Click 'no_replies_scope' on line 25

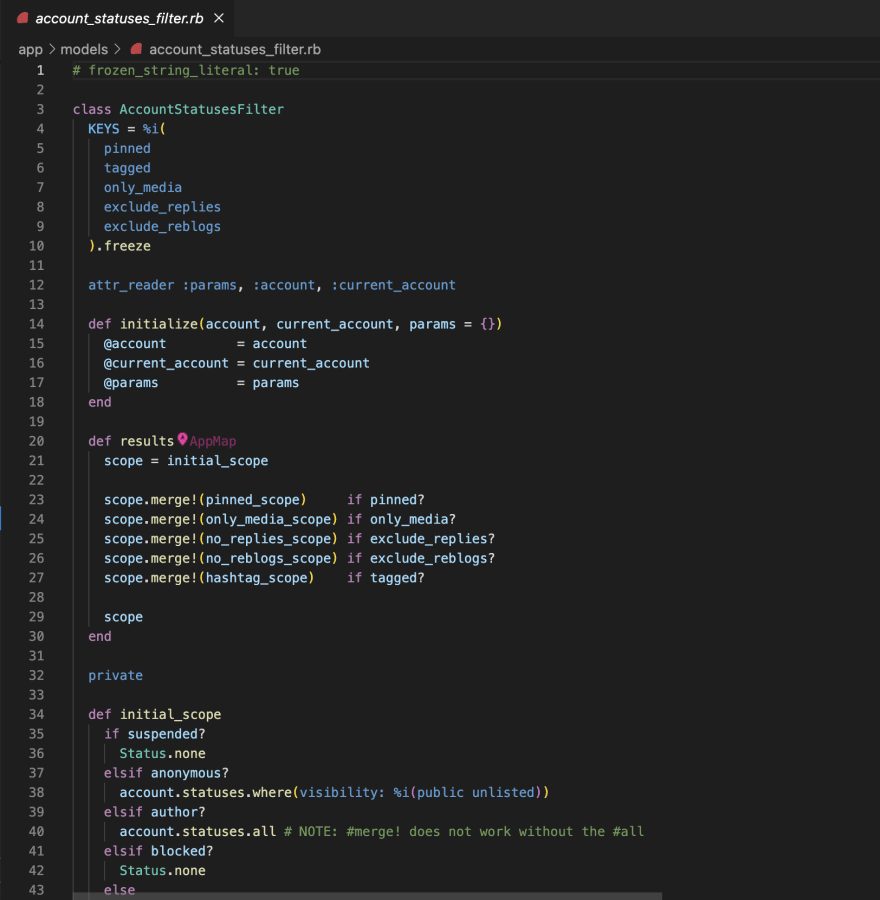(x=268, y=538)
